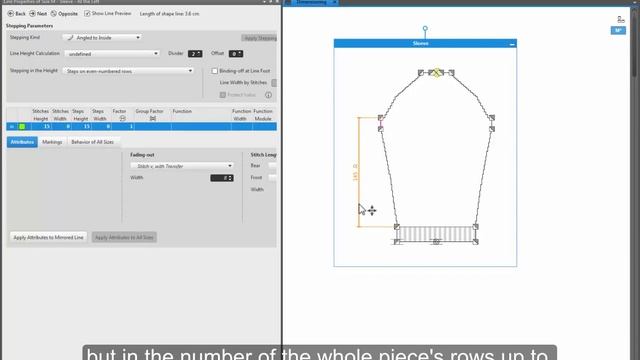
Task: Jump to the Opposite line
Action: pos(64,13)
